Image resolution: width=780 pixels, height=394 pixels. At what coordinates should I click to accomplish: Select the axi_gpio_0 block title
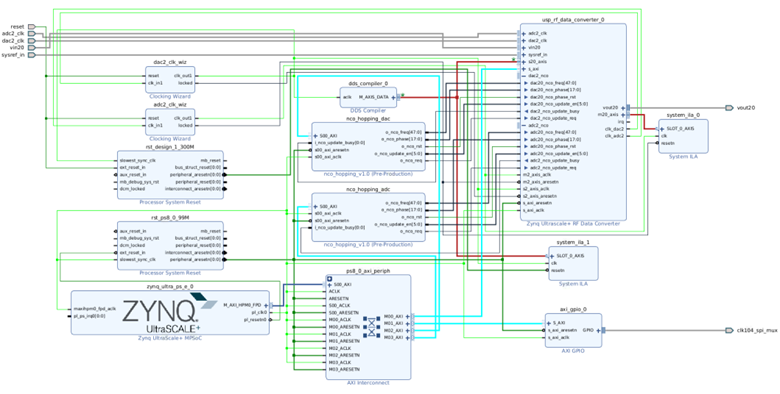(x=573, y=309)
